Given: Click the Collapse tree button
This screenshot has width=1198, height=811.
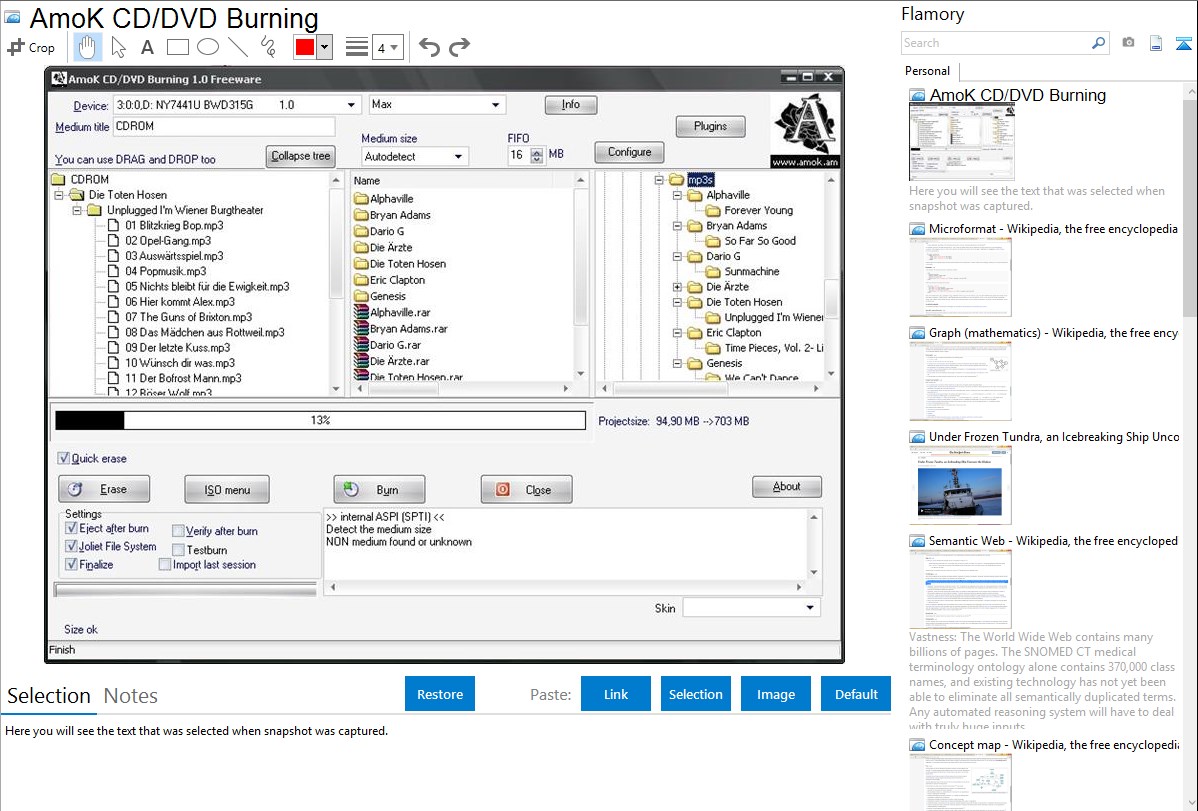Looking at the screenshot, I should [300, 156].
